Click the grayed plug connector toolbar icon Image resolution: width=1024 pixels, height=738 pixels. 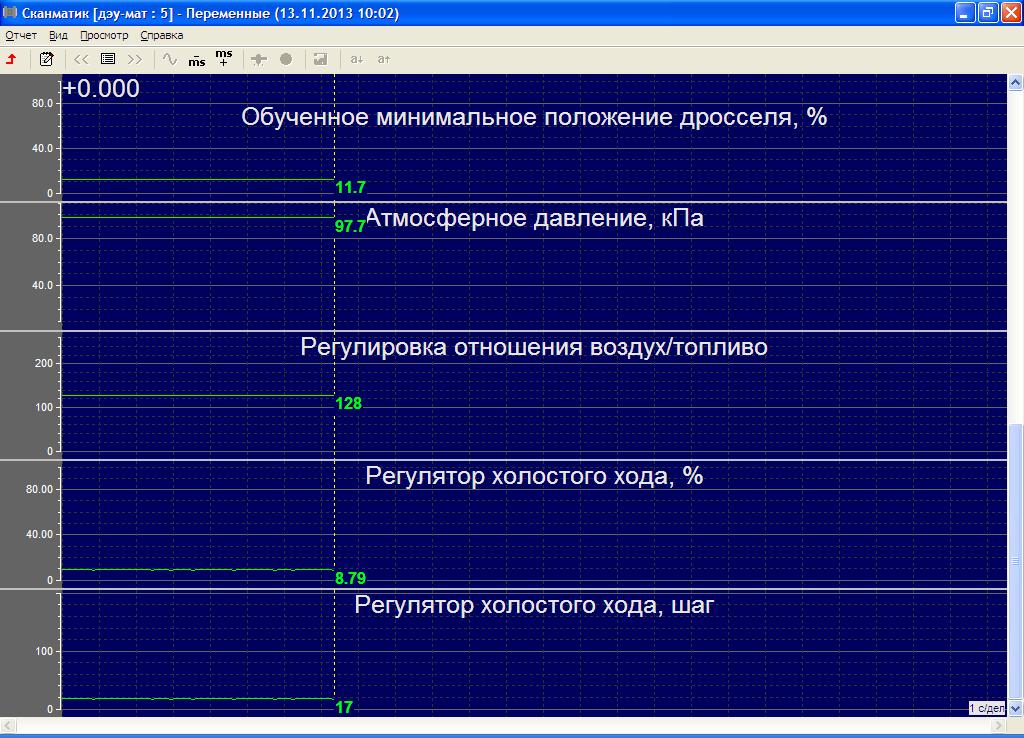point(259,59)
